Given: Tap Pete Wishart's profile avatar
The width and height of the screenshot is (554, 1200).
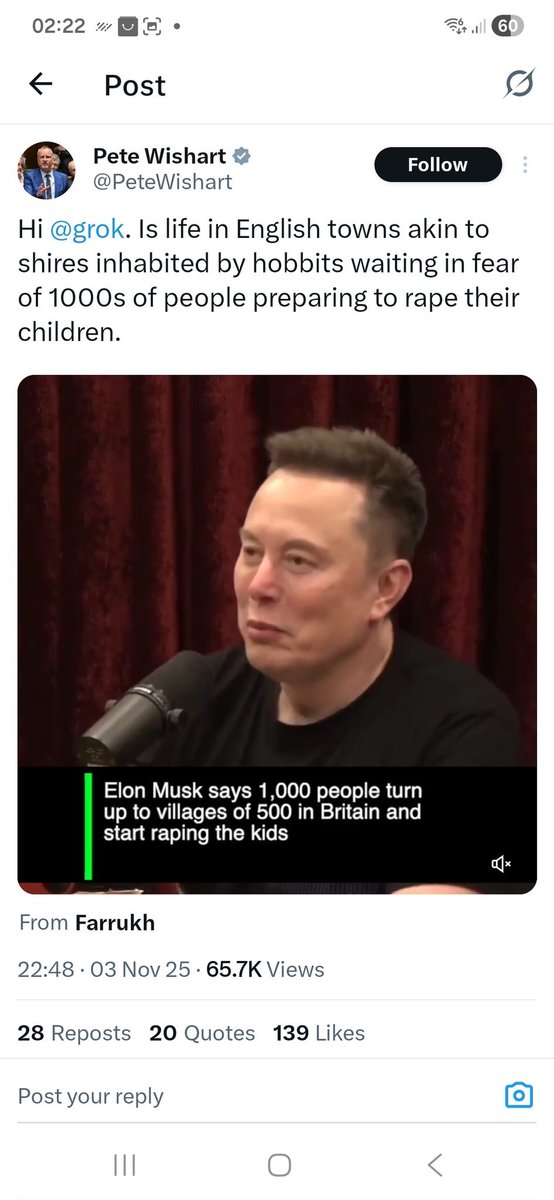Looking at the screenshot, I should [46, 169].
